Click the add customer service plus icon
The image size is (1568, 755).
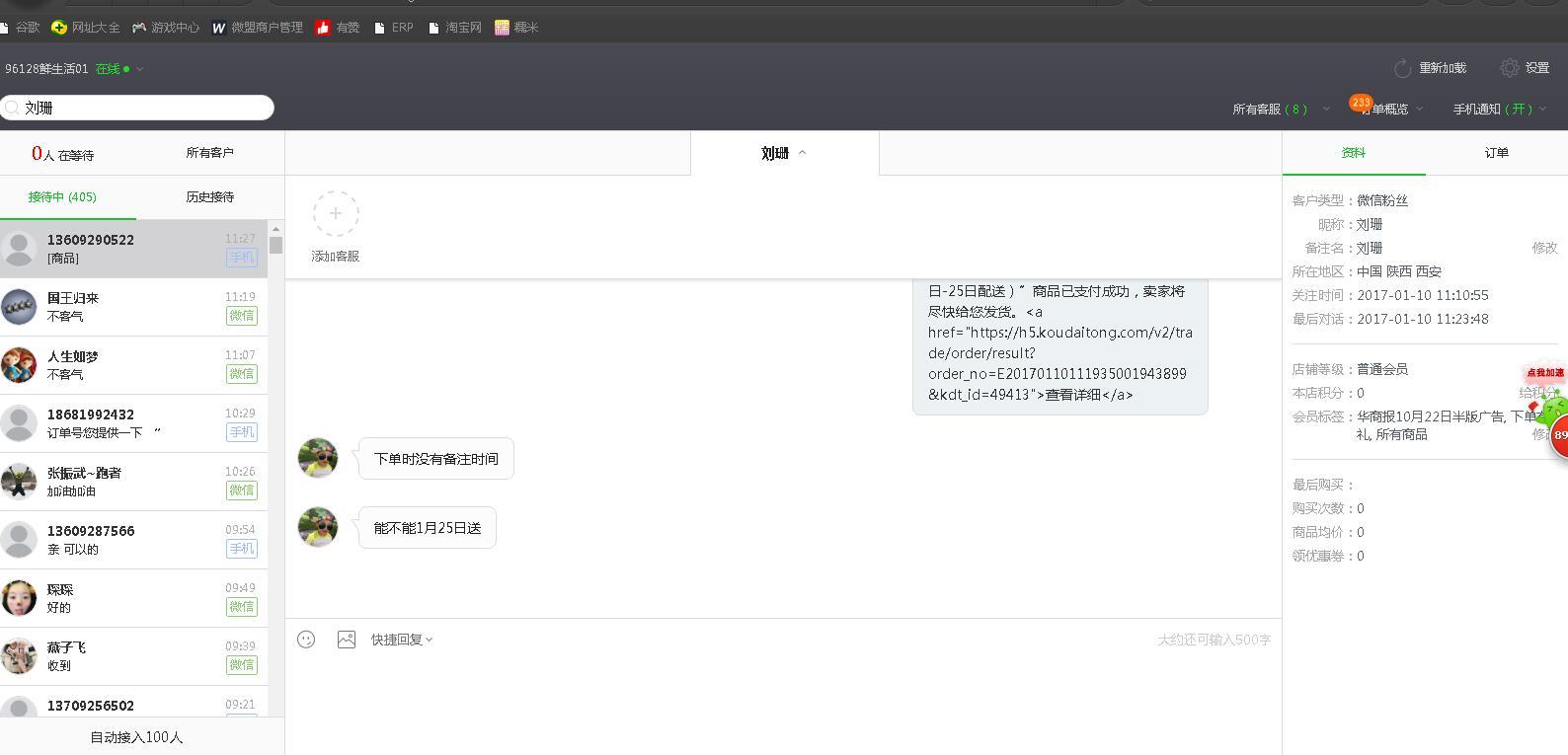point(336,213)
